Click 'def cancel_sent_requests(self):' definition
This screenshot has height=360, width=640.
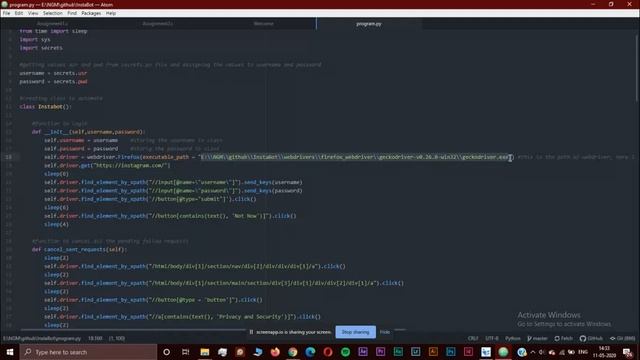coord(80,249)
